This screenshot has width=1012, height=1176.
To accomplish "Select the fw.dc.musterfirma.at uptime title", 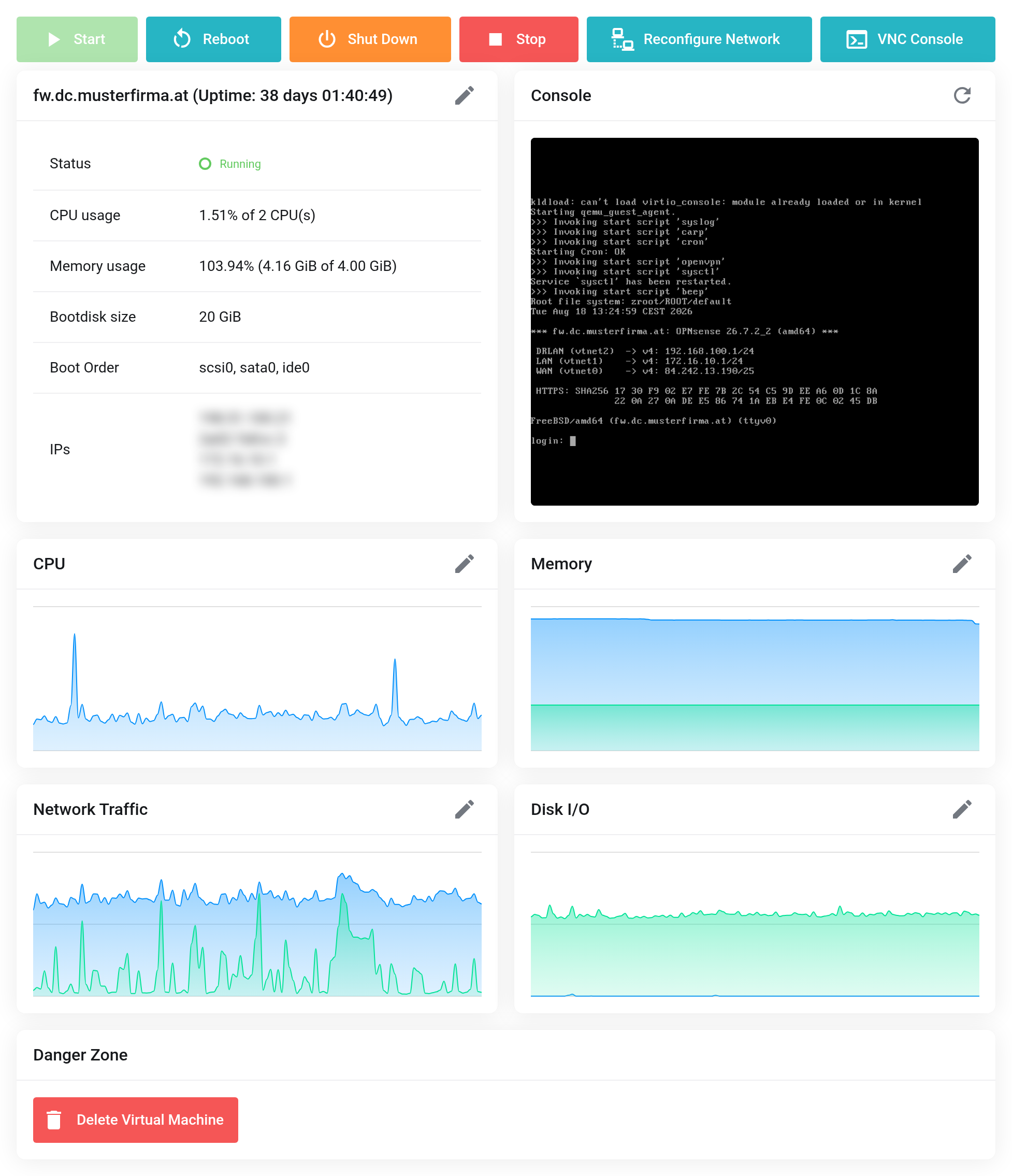I will tap(213, 95).
